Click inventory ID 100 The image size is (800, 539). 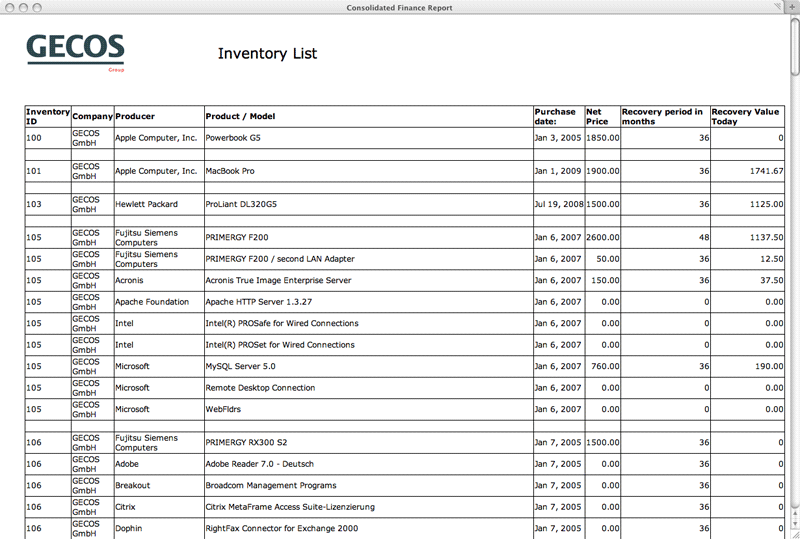48,138
